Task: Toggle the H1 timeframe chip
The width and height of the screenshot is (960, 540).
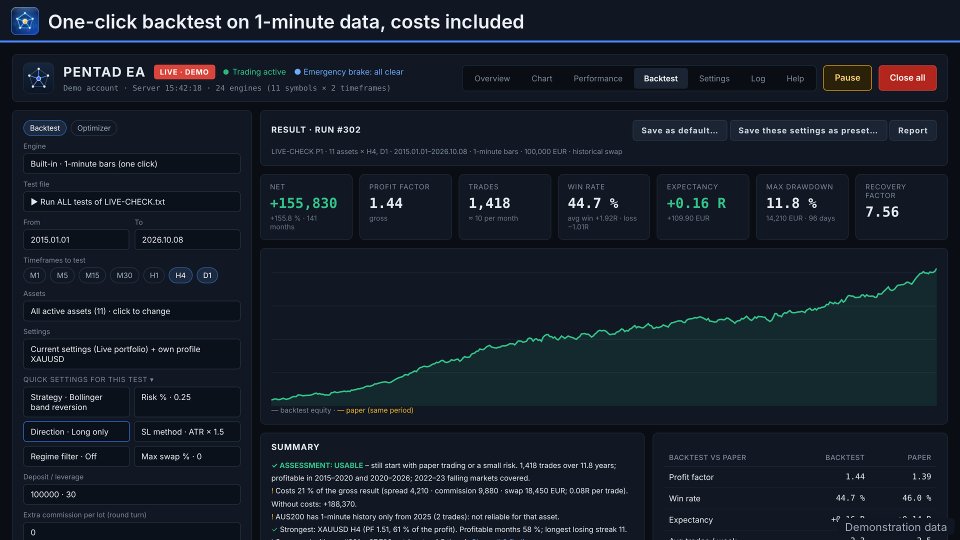Action: tap(154, 276)
